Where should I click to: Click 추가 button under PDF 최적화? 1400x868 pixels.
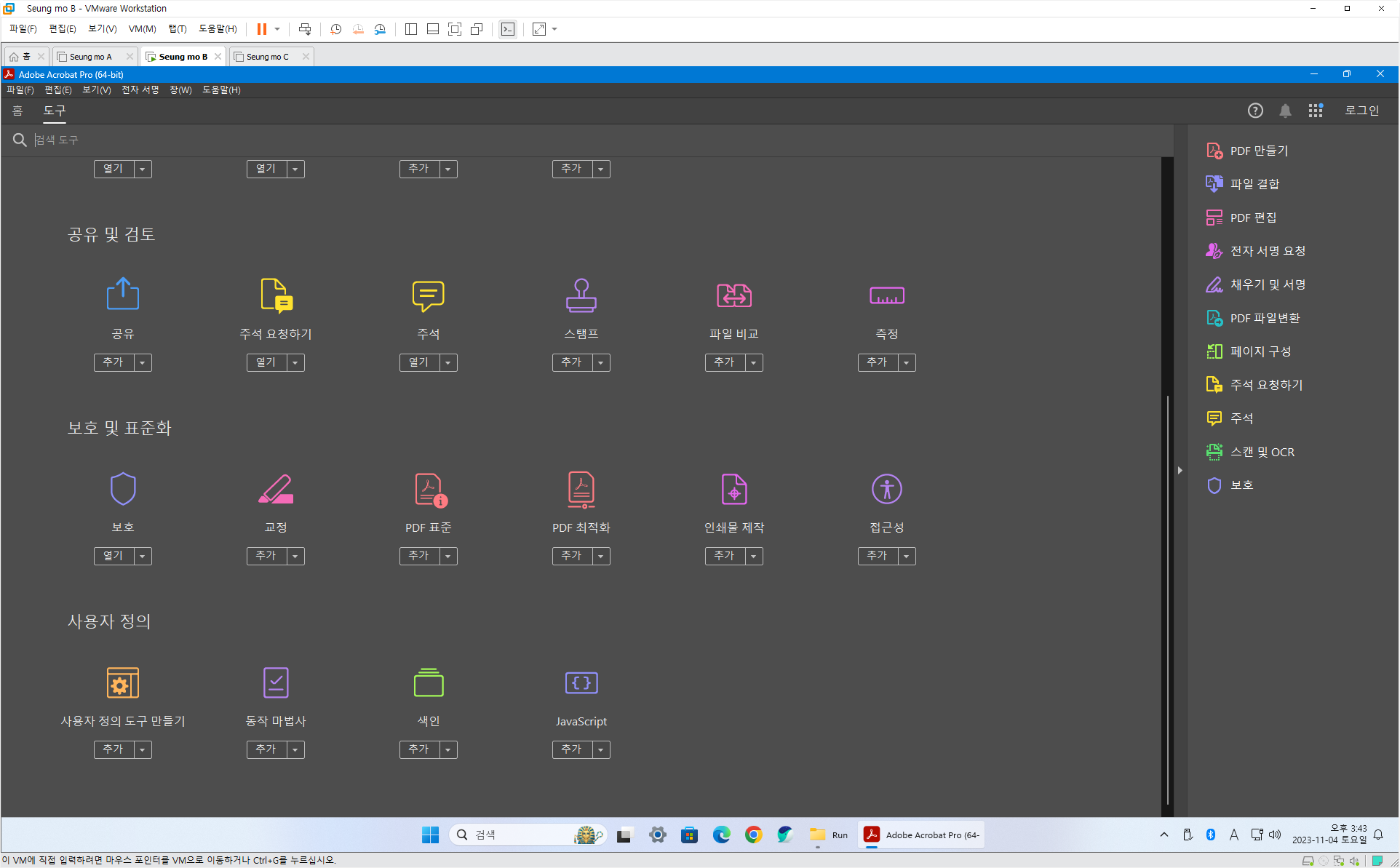[572, 556]
